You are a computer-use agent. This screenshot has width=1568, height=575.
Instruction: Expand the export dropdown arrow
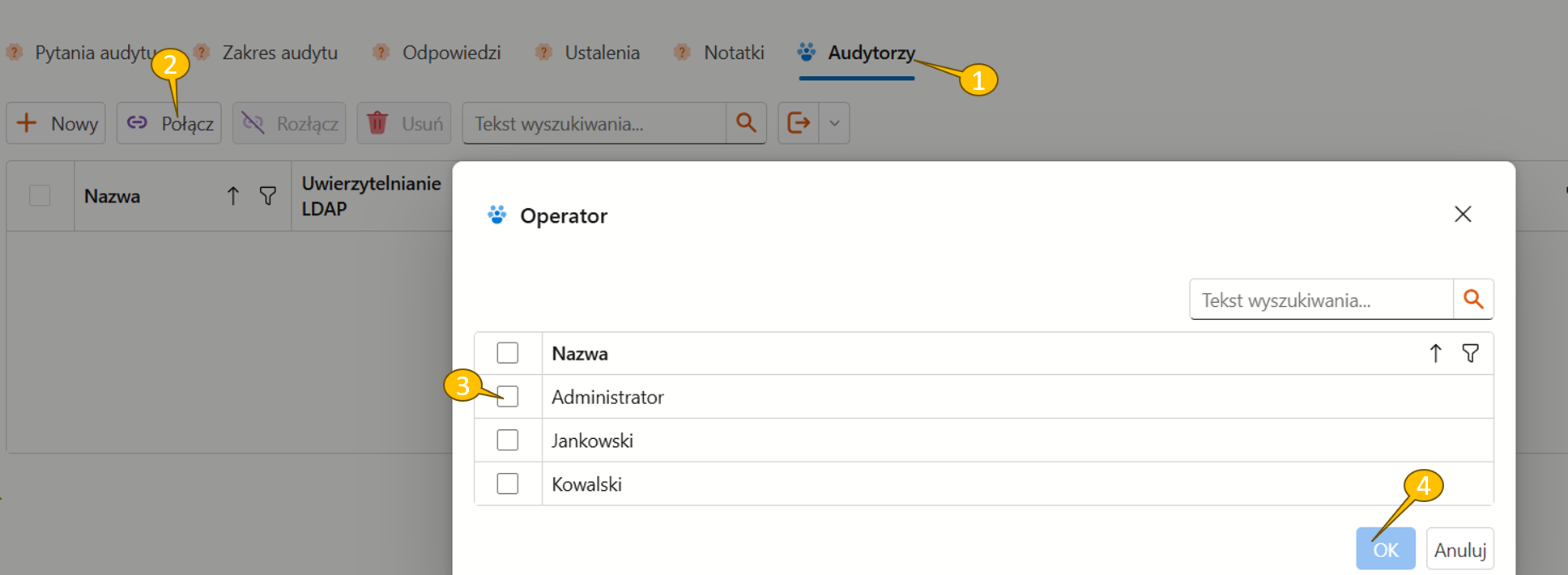click(834, 123)
